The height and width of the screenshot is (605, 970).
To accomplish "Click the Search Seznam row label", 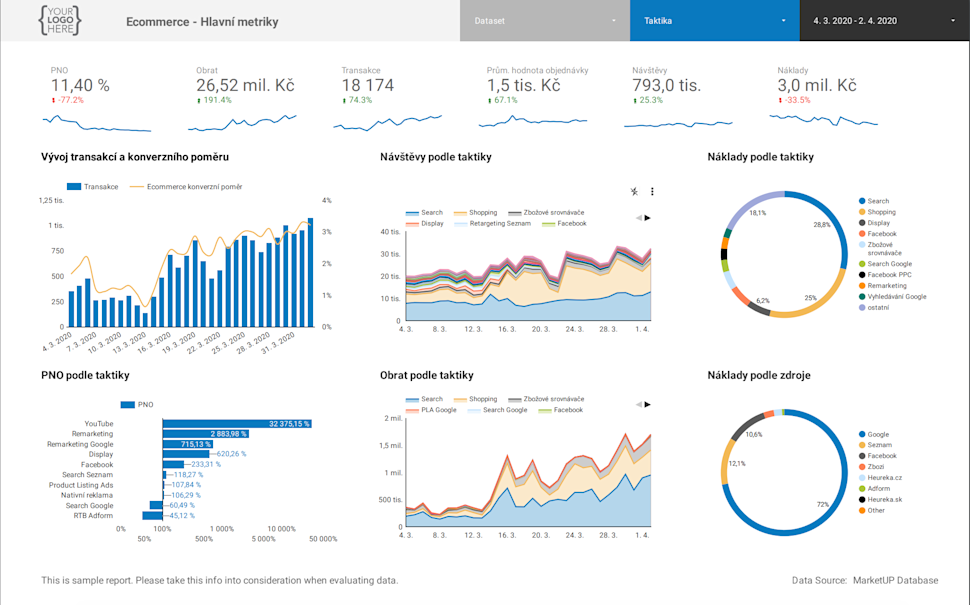I will (87, 474).
